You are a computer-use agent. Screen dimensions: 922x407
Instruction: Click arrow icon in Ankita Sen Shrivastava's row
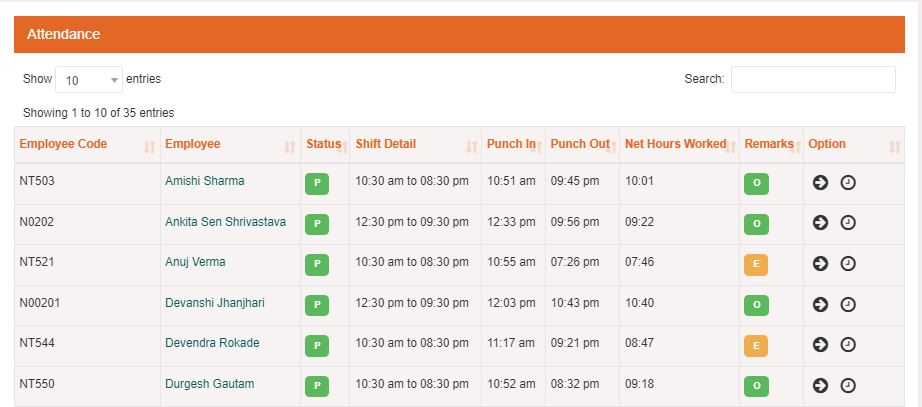click(820, 222)
